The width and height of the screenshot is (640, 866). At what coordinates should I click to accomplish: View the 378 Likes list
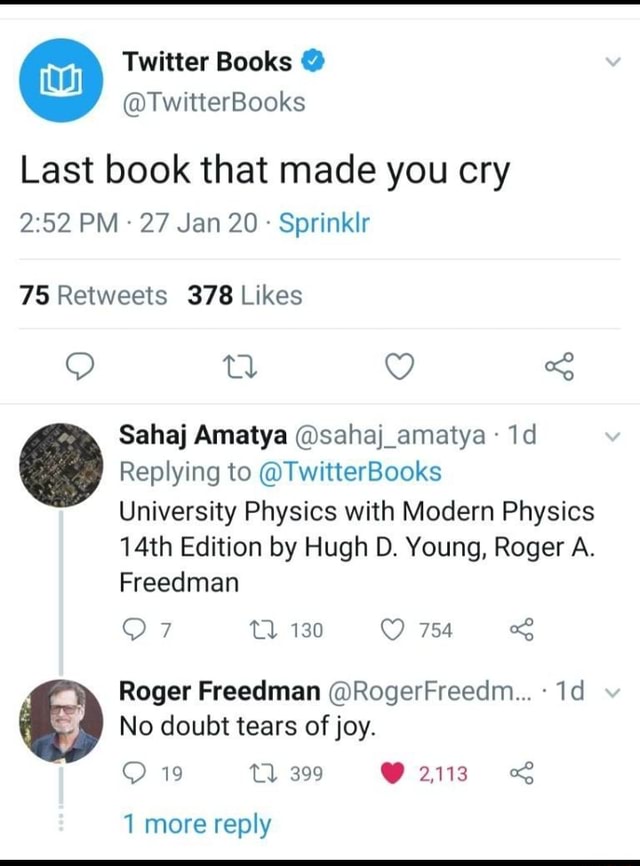point(245,295)
